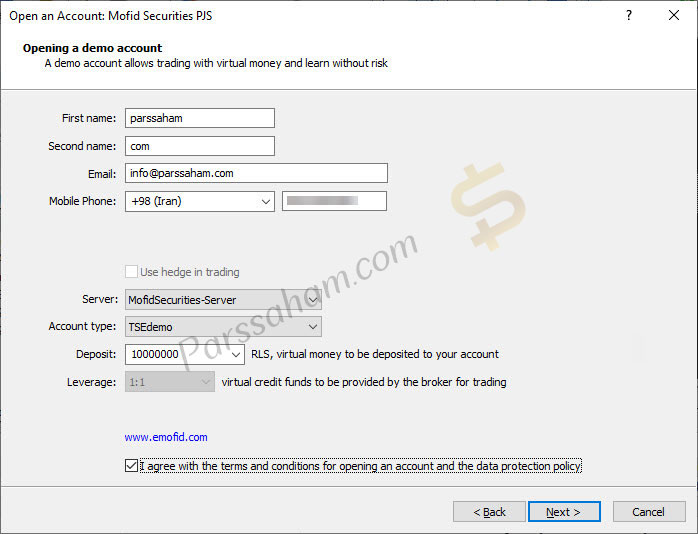The width and height of the screenshot is (698, 534).
Task: Click the 'Mobile Phone:' label
Action: click(82, 201)
